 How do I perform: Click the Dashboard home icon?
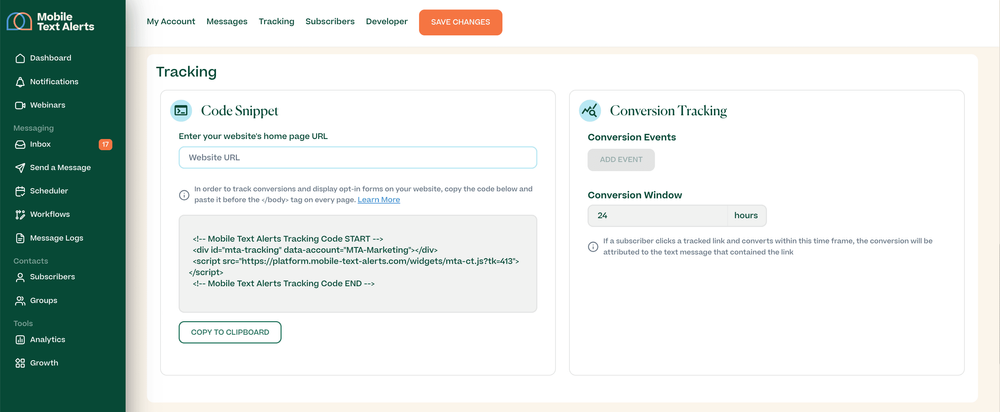[x=20, y=58]
